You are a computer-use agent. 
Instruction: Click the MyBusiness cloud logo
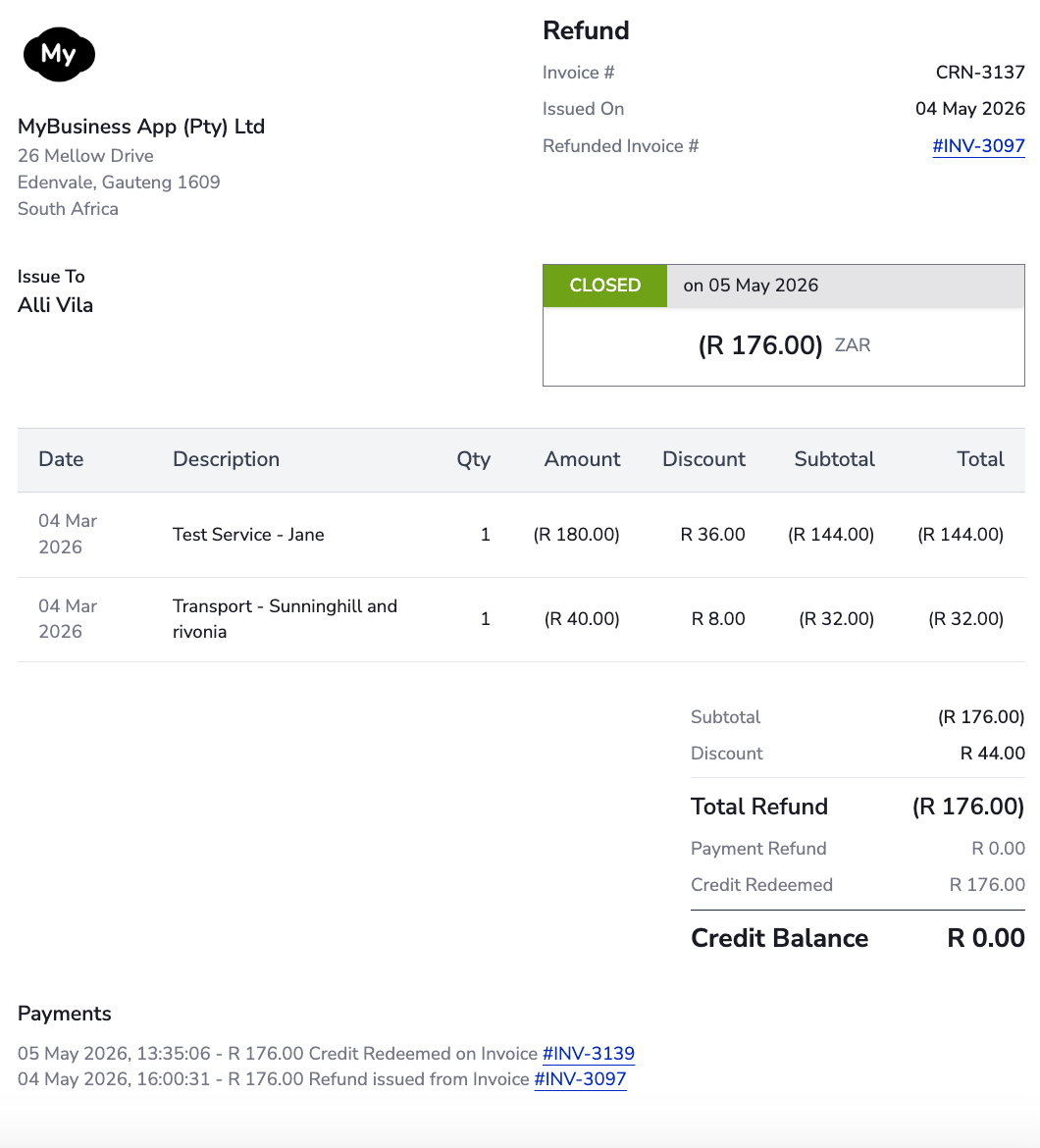click(59, 54)
